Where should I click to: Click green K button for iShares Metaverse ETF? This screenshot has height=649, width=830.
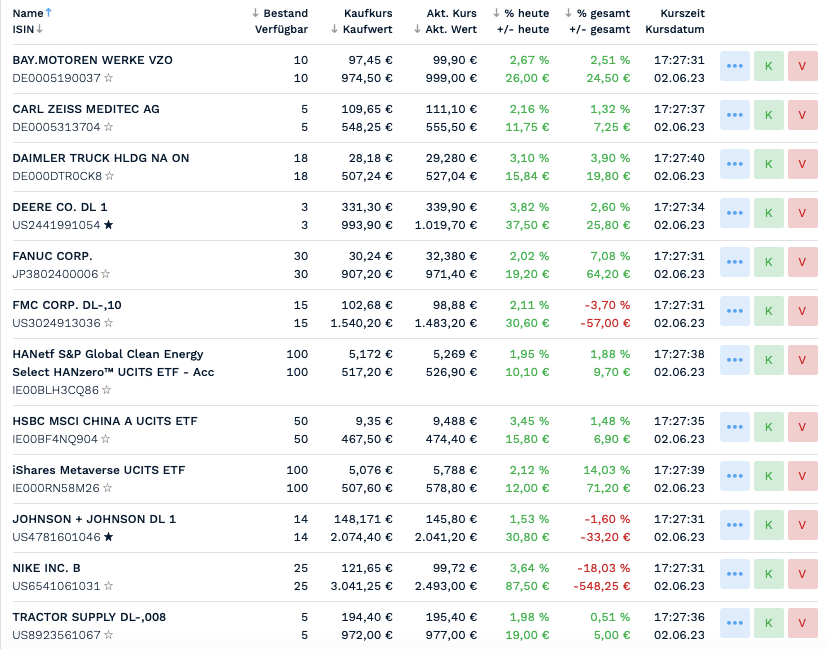point(769,477)
